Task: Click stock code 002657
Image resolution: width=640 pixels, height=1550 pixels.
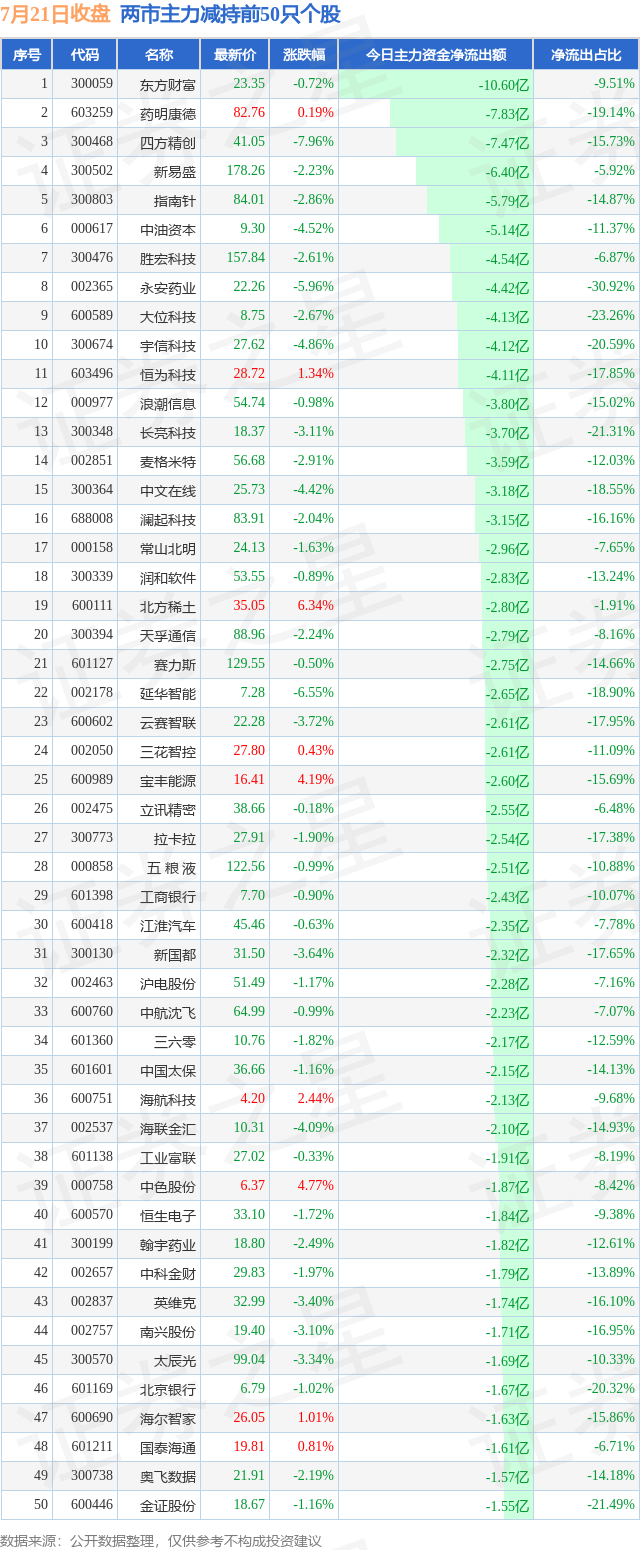Action: (91, 1273)
